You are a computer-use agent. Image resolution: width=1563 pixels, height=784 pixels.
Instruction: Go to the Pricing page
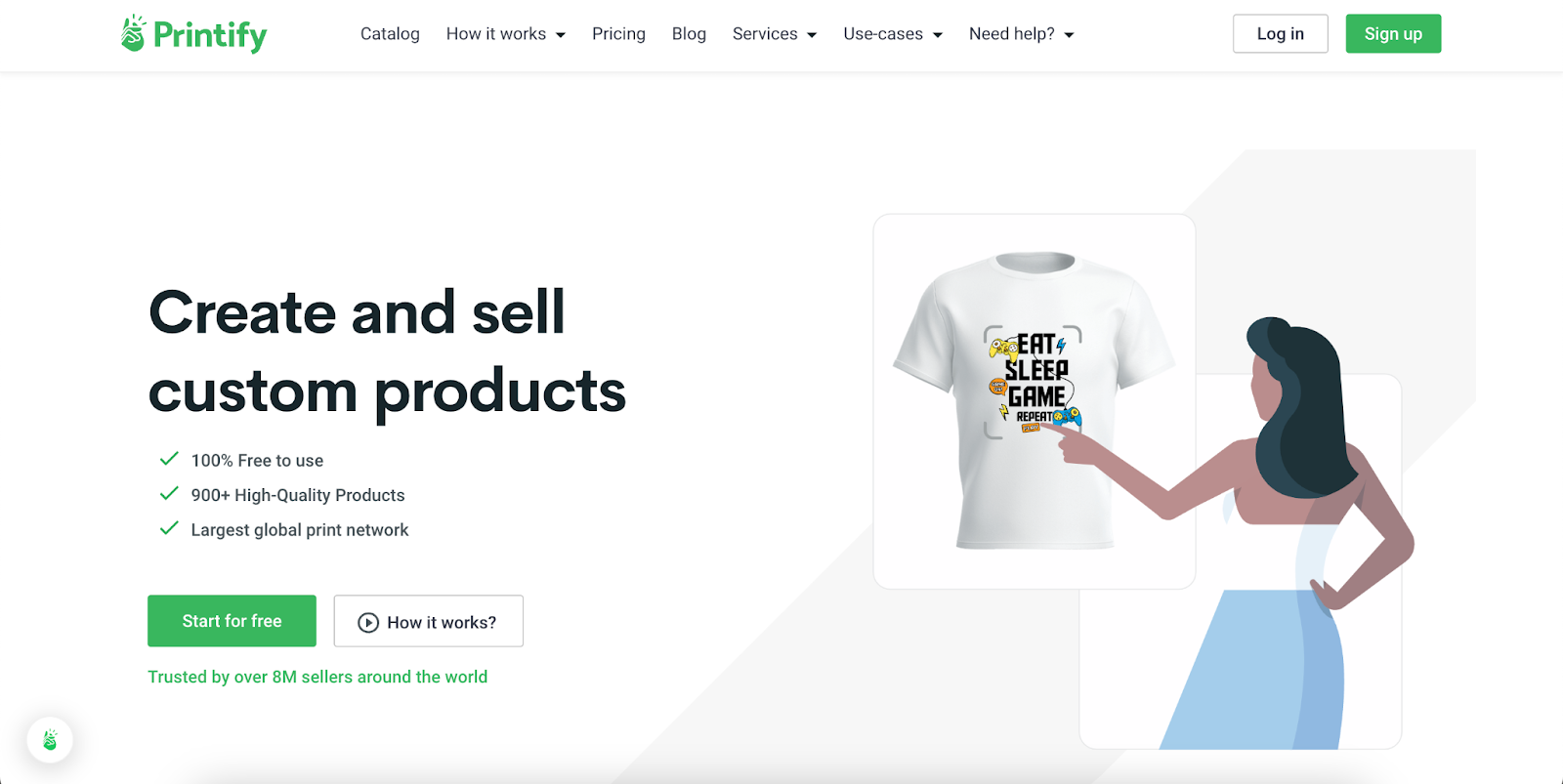pyautogui.click(x=618, y=34)
